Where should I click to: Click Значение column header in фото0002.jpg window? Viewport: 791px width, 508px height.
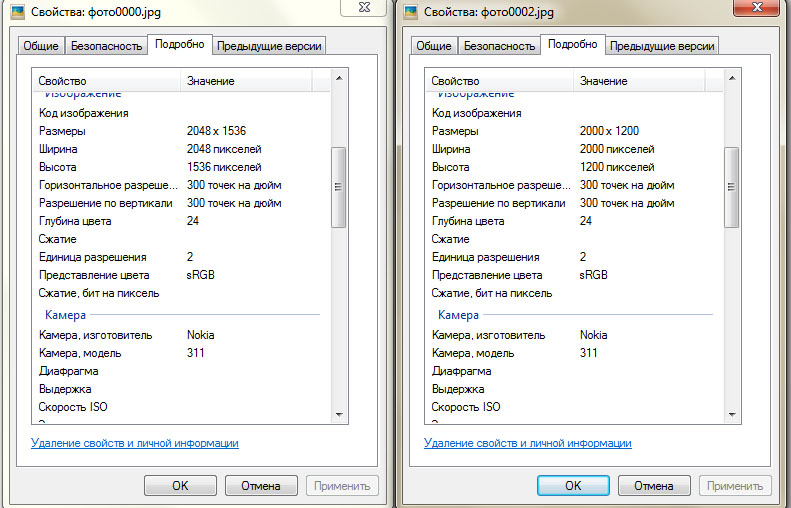point(639,81)
